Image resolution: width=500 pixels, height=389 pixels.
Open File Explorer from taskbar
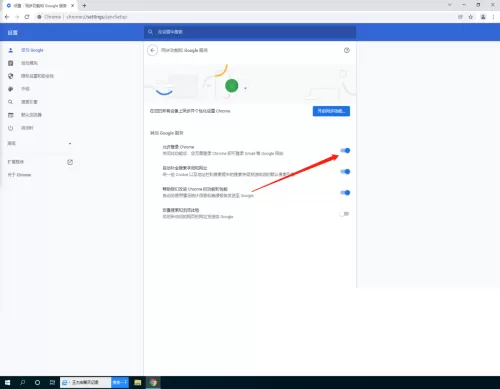(x=138, y=382)
